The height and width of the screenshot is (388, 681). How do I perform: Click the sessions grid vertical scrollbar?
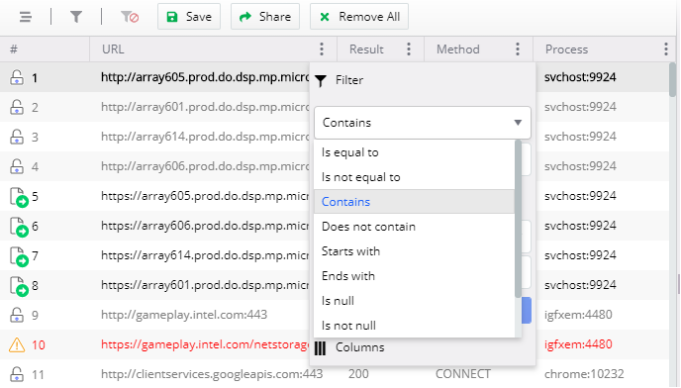[672, 80]
